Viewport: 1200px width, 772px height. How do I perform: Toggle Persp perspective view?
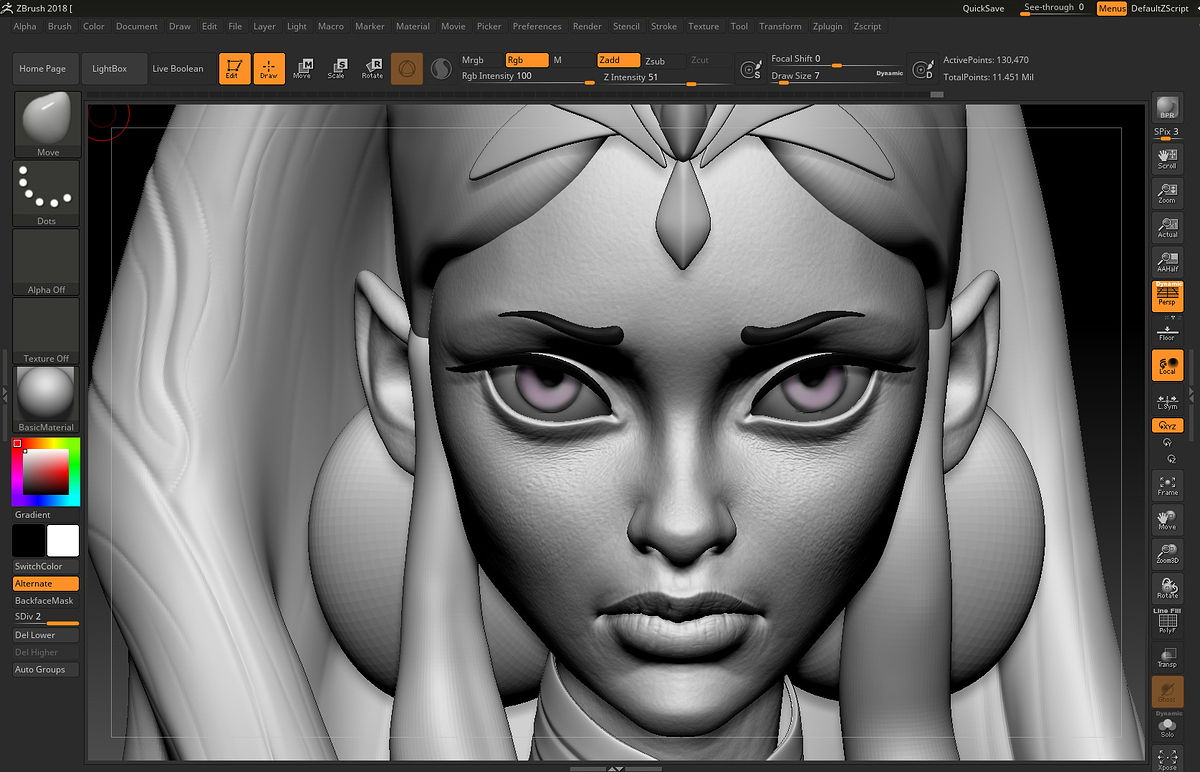1167,297
